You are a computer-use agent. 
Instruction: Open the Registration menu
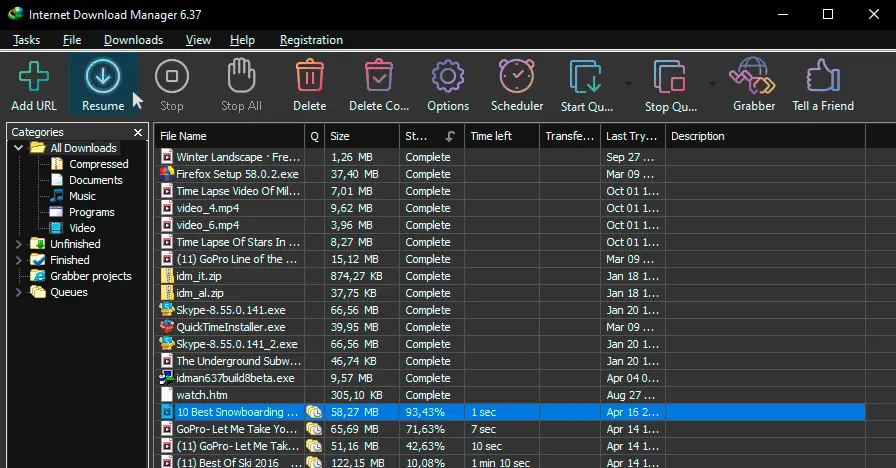311,40
